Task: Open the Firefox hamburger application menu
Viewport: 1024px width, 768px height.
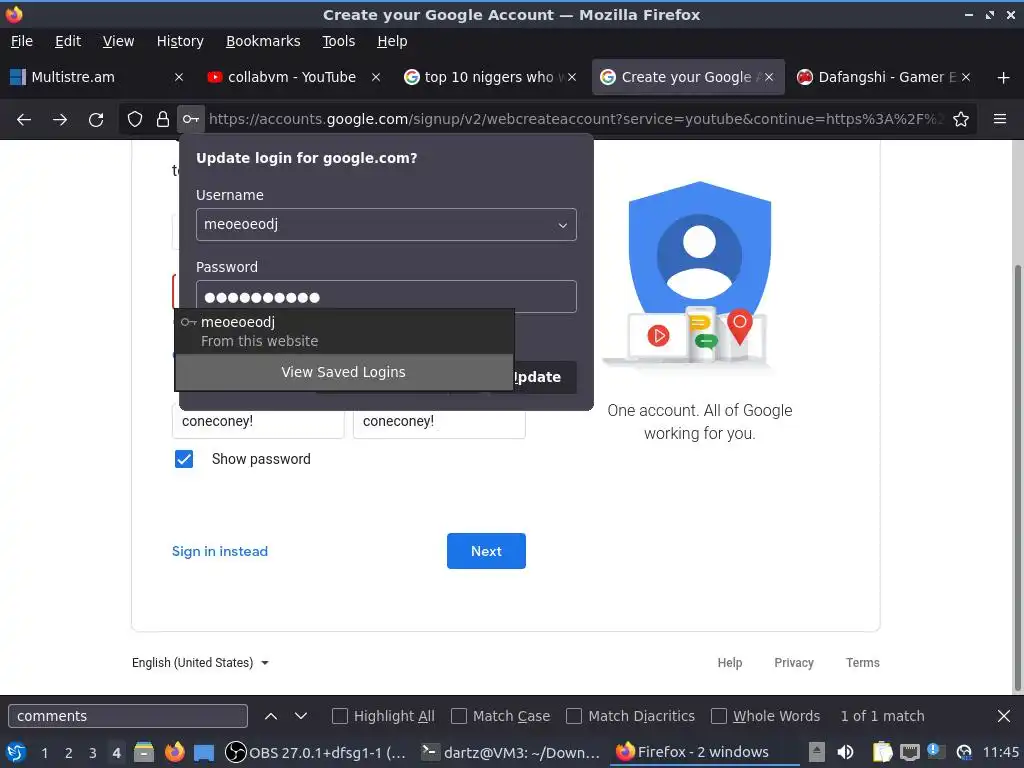Action: [1000, 119]
